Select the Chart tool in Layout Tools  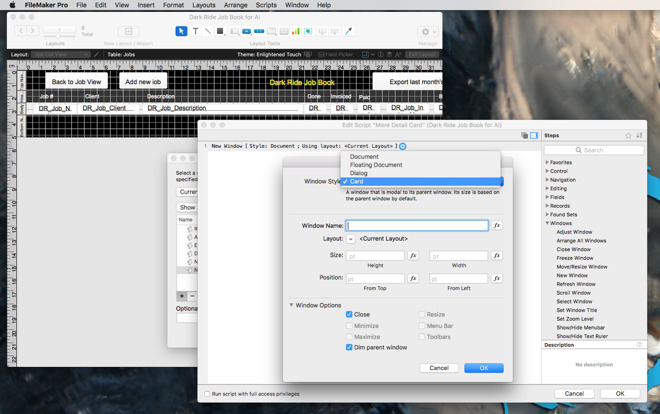click(x=295, y=32)
